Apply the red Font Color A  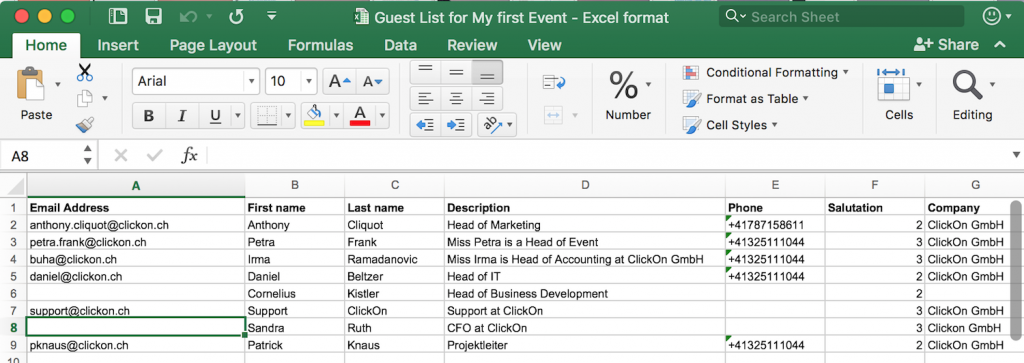(x=360, y=116)
